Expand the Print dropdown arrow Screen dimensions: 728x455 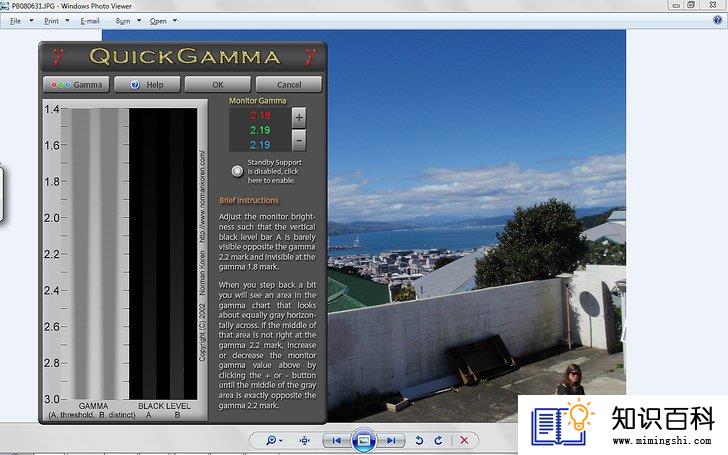pos(67,20)
